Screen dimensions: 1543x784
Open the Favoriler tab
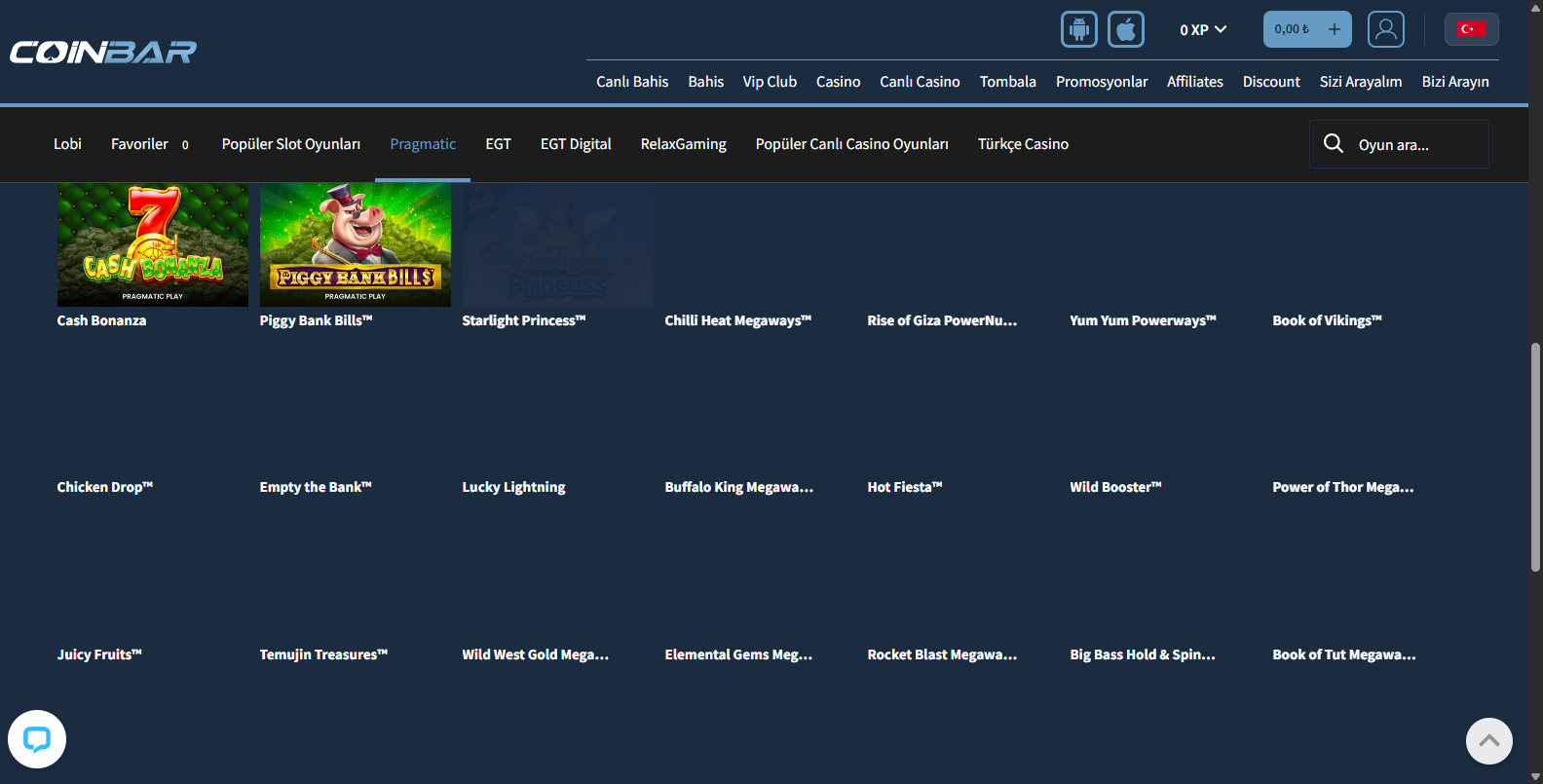(x=139, y=144)
